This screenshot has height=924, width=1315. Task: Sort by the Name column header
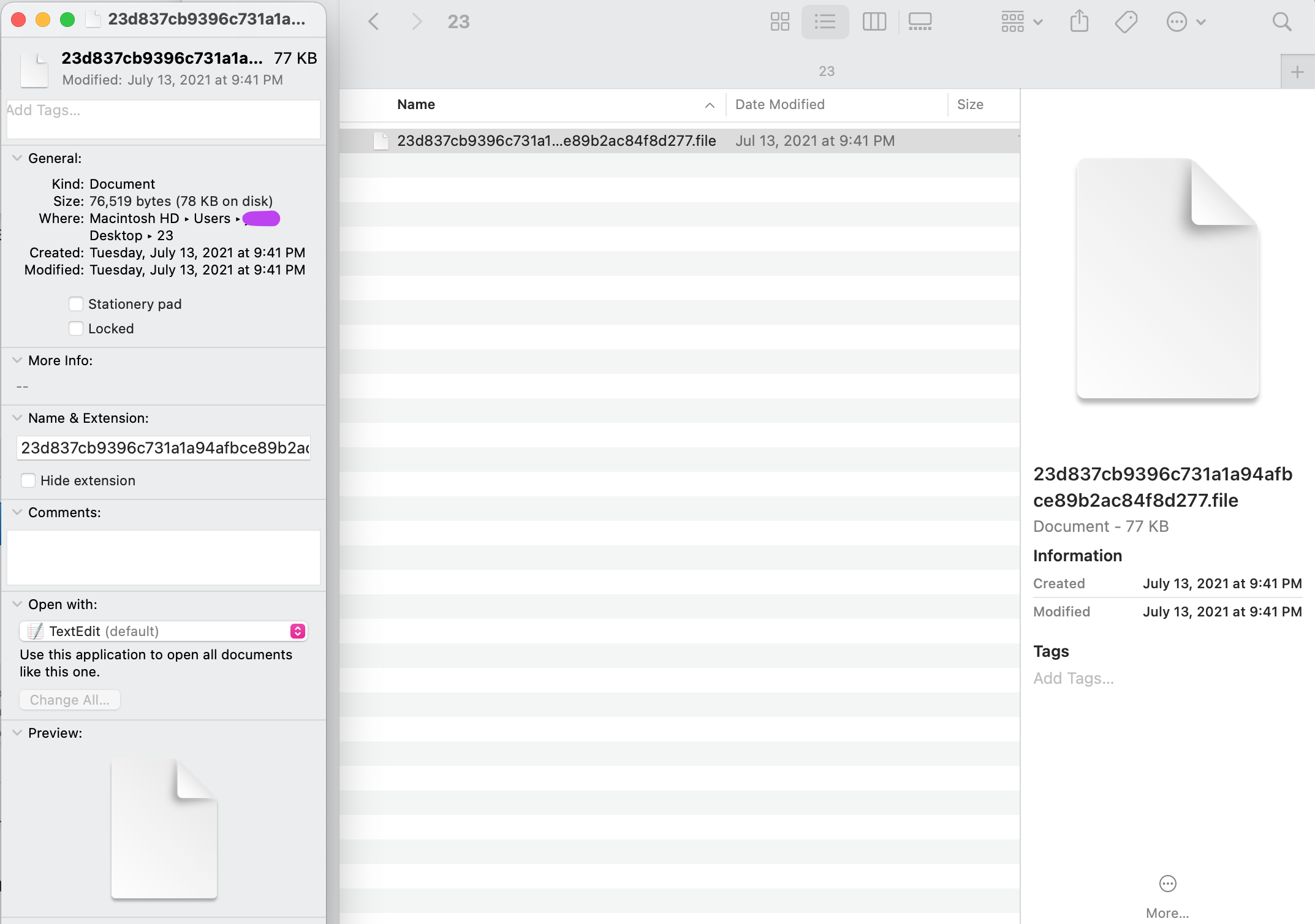click(x=417, y=104)
